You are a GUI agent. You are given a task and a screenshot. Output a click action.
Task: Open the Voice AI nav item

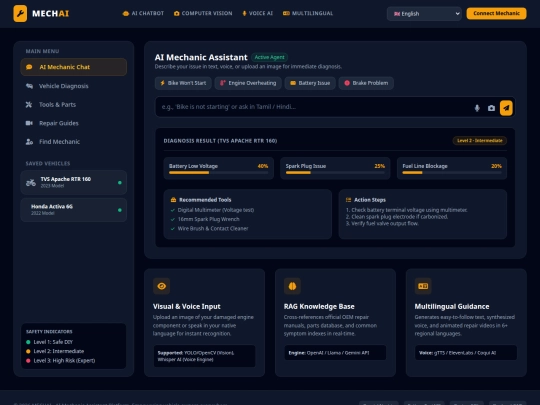click(258, 13)
